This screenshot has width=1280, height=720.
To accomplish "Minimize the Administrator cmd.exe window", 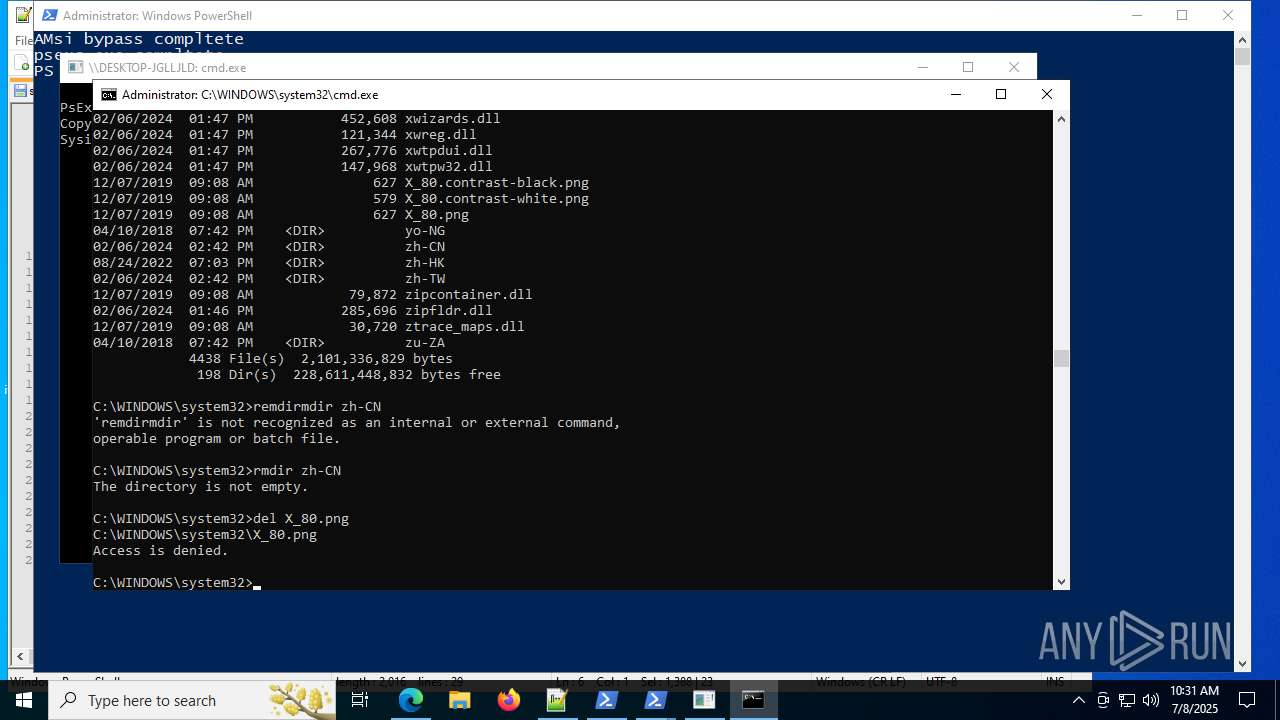I will 955,95.
